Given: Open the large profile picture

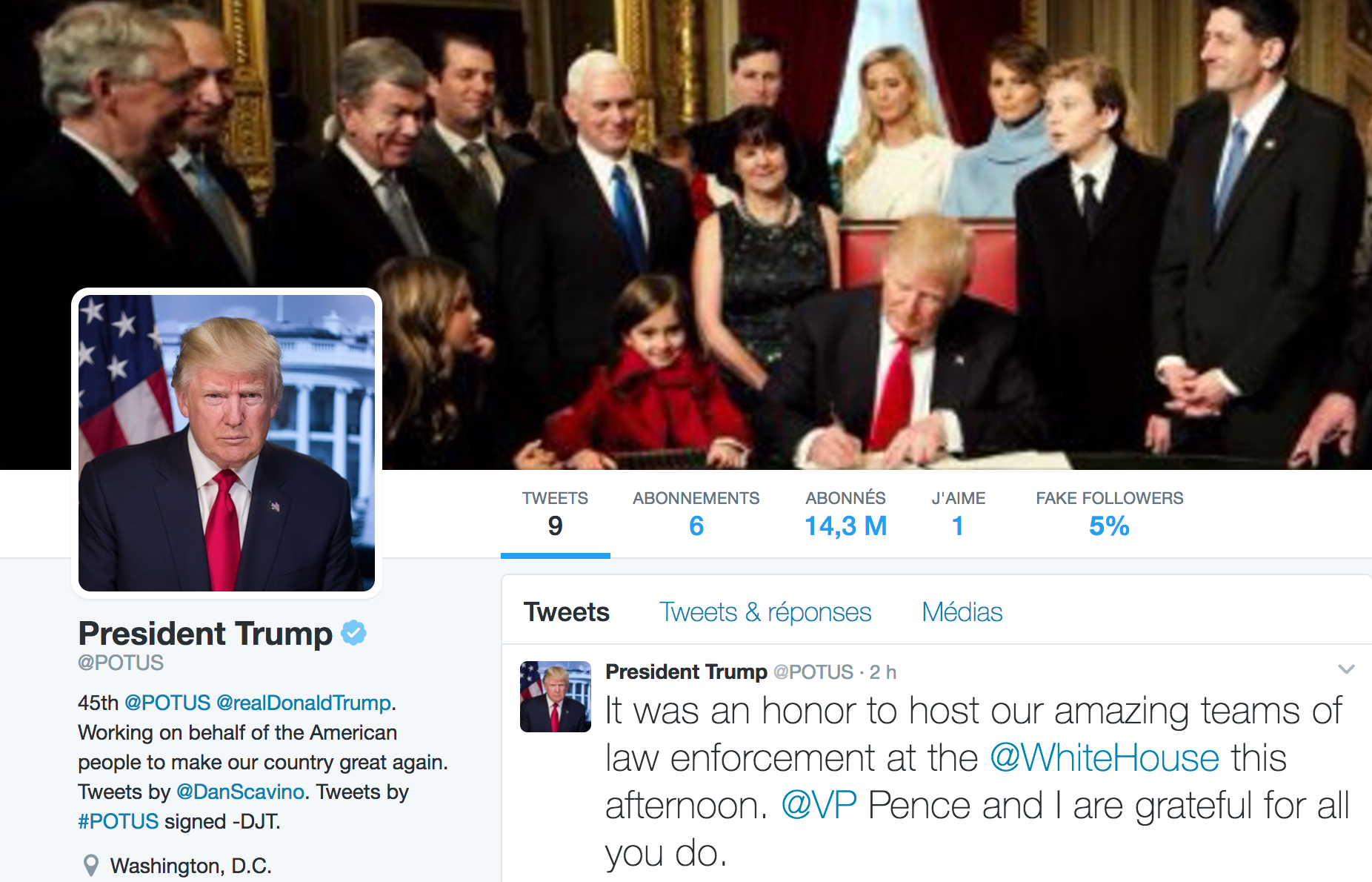Looking at the screenshot, I should click(227, 443).
